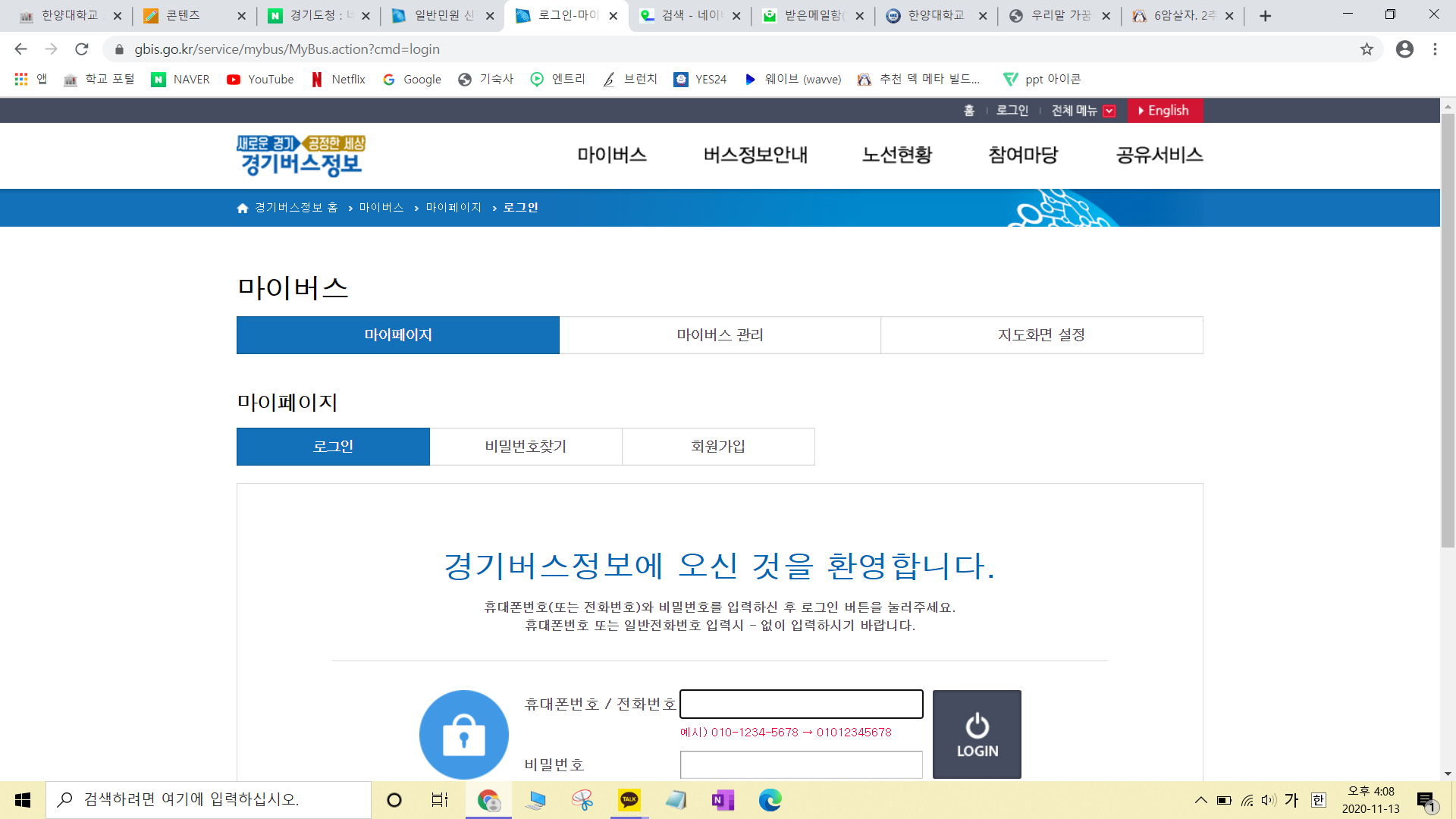Open the Netflix bookmark
The image size is (1456, 819).
point(338,80)
